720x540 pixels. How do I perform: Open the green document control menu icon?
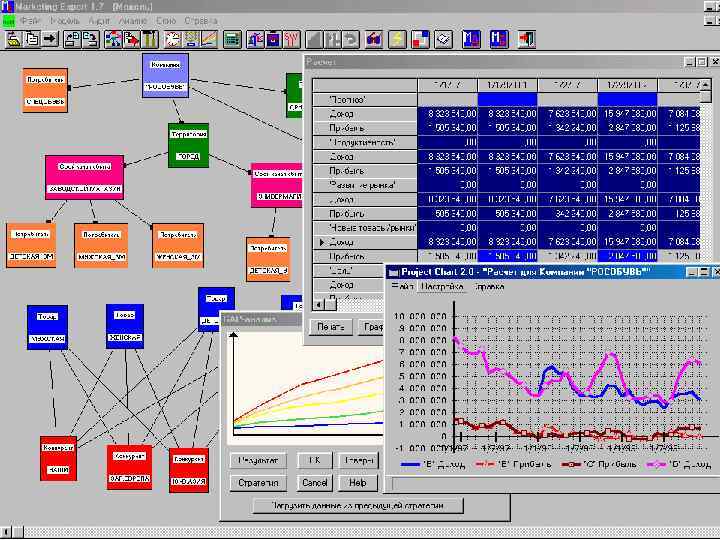[8, 21]
